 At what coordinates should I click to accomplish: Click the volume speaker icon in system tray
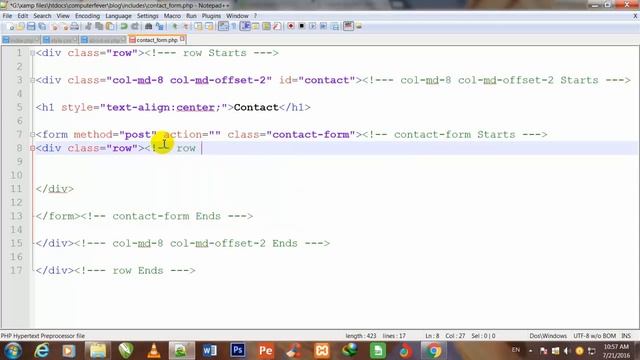(x=567, y=351)
